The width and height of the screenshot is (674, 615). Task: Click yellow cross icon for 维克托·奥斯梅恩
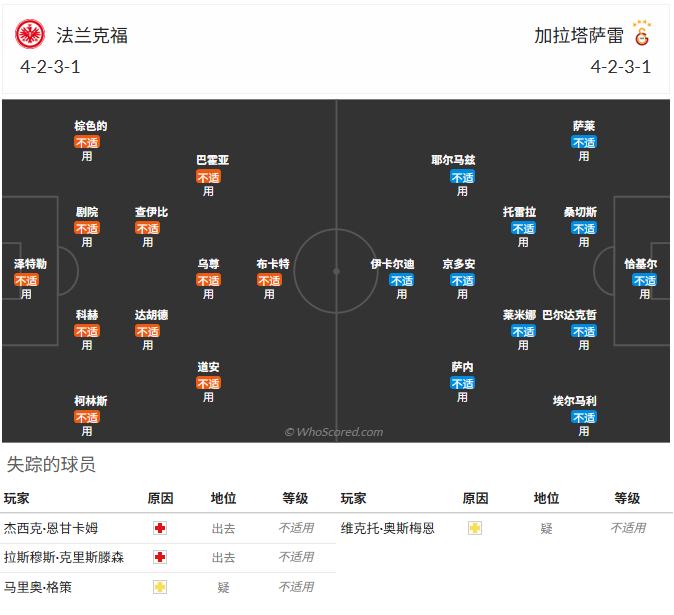[475, 528]
